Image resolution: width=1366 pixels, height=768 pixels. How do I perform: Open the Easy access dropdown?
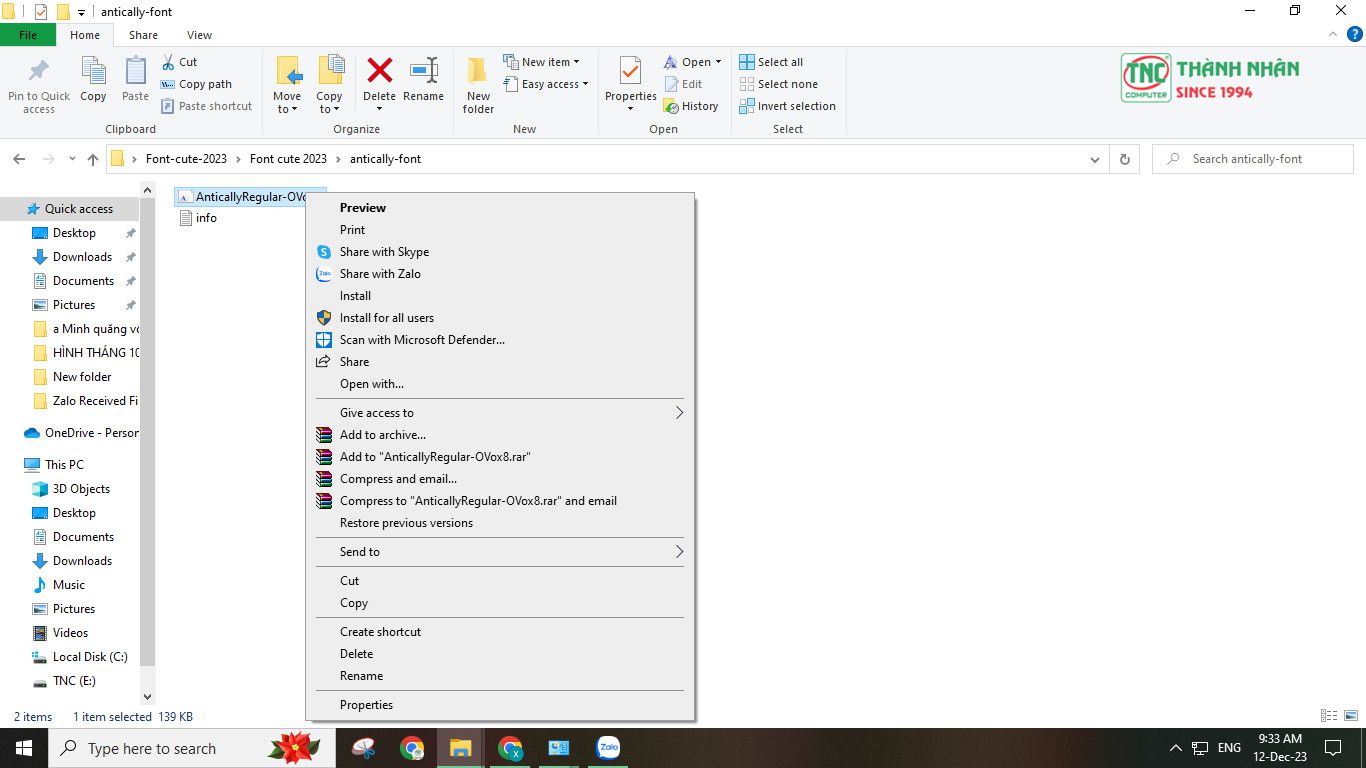545,84
